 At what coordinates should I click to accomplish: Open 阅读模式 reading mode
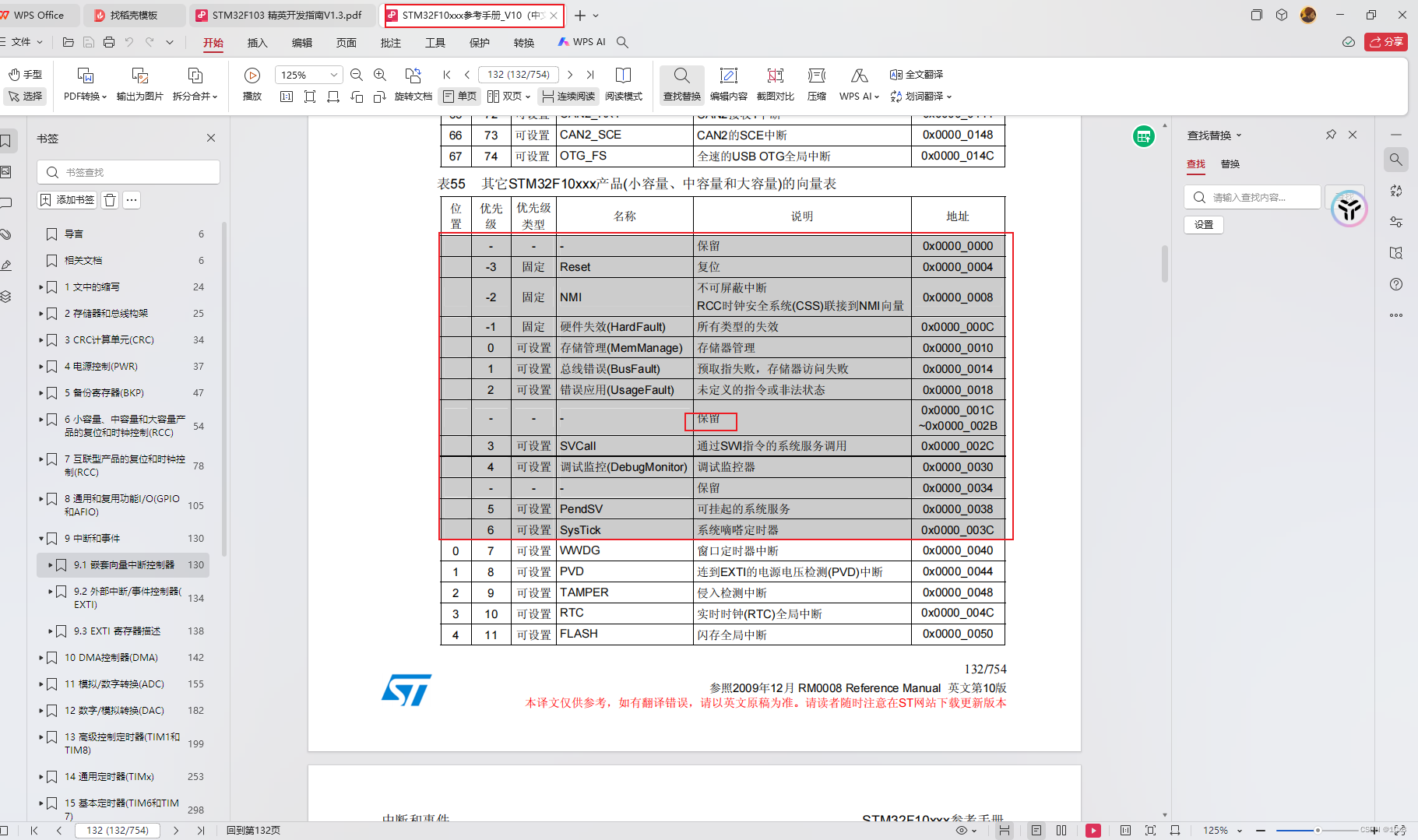tap(624, 85)
